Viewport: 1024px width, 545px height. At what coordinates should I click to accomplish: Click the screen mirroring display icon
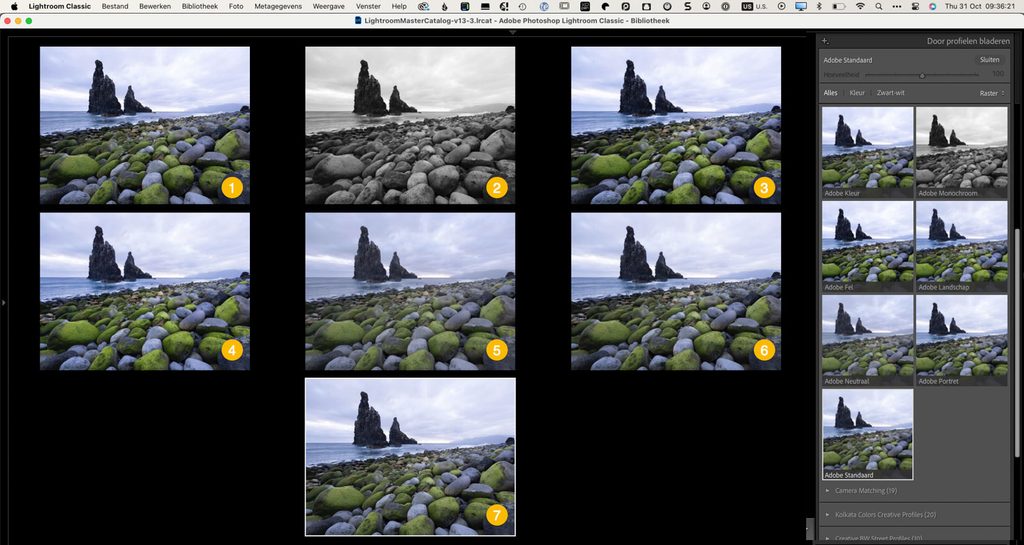click(801, 6)
